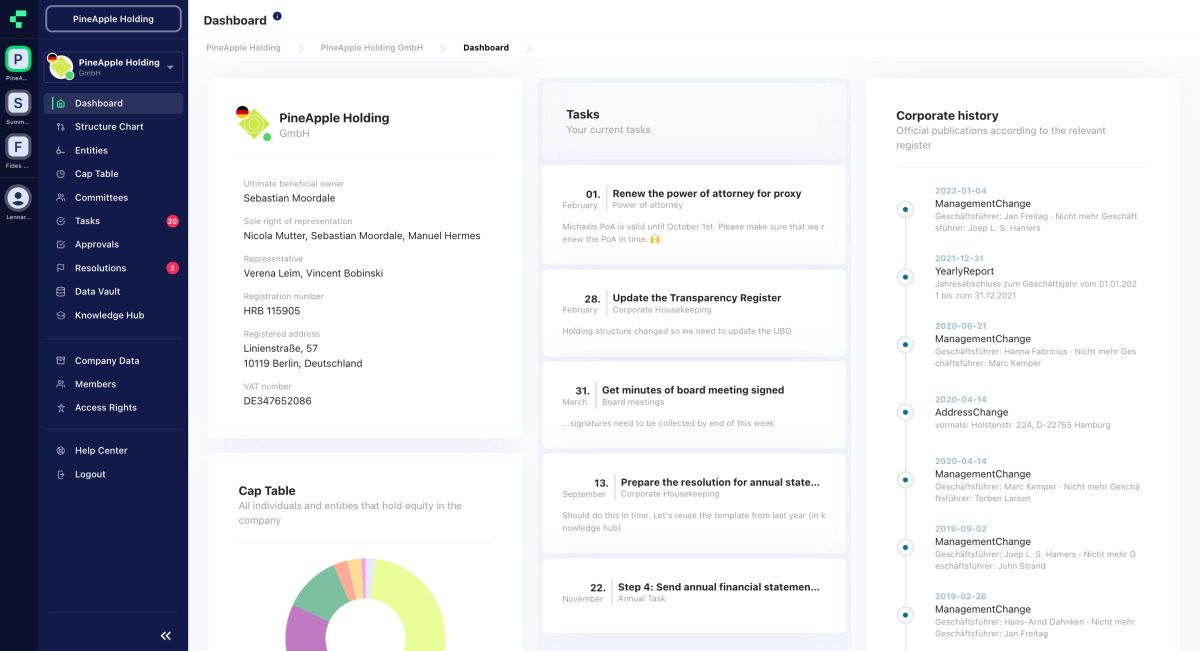Click the Help Center icon

click(x=61, y=451)
